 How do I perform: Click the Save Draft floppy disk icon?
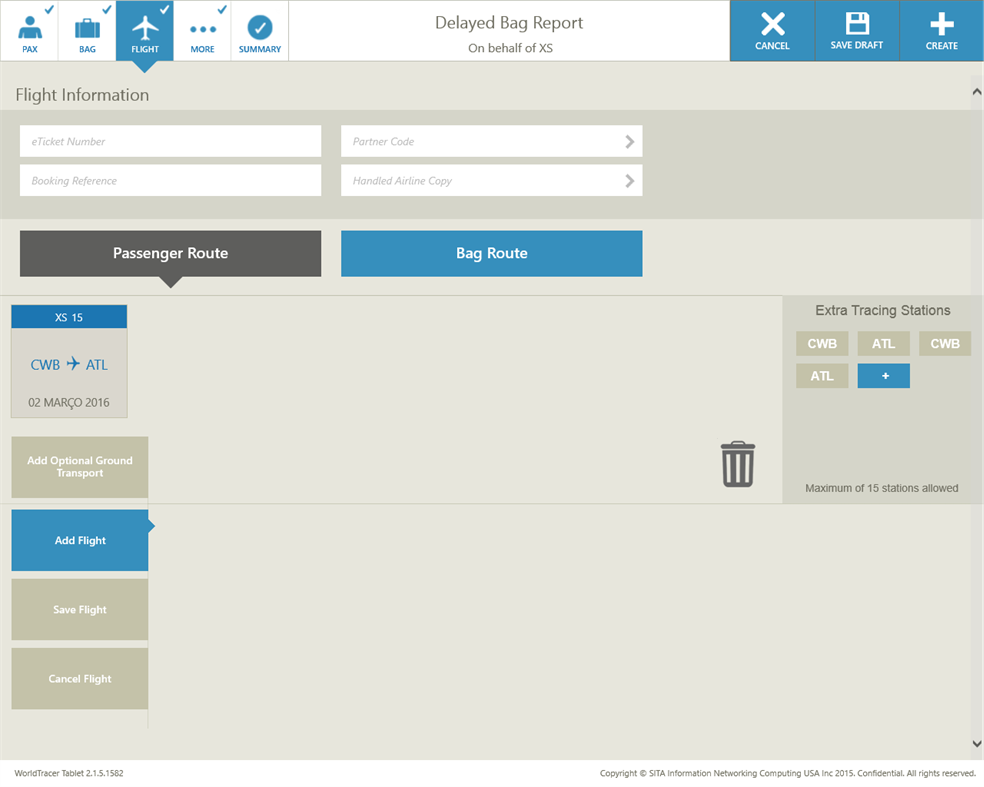856,24
